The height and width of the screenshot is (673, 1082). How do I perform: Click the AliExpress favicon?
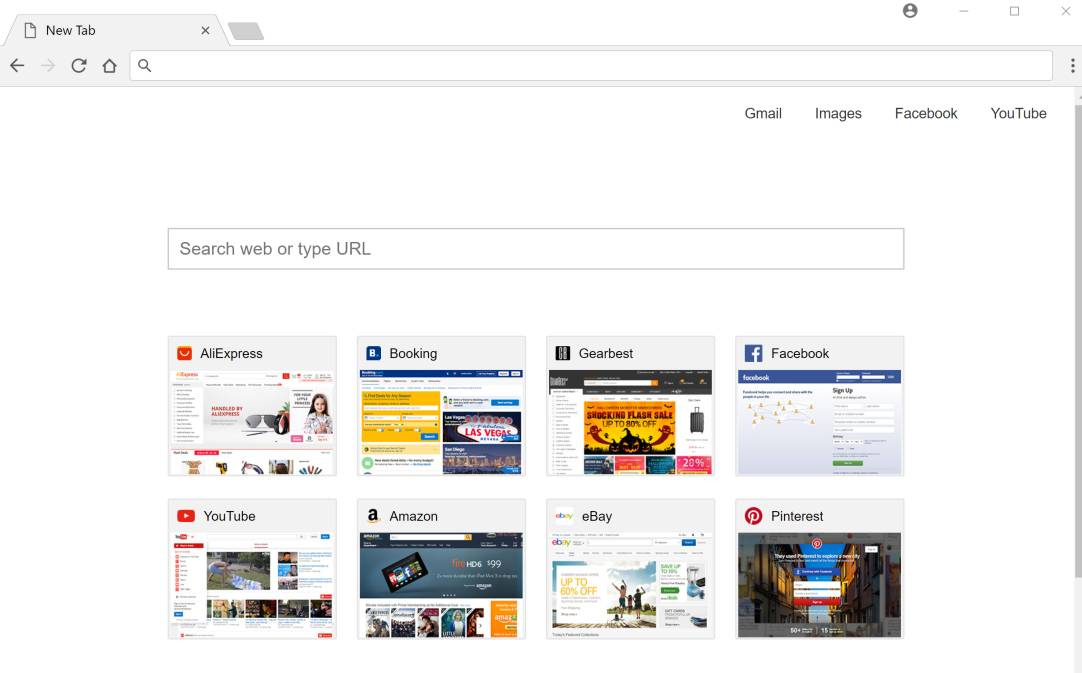(x=184, y=353)
